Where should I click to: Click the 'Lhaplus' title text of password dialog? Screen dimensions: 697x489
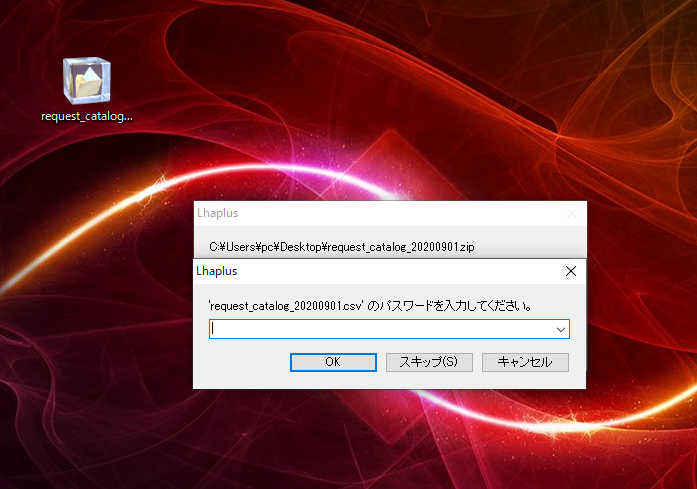tap(217, 270)
